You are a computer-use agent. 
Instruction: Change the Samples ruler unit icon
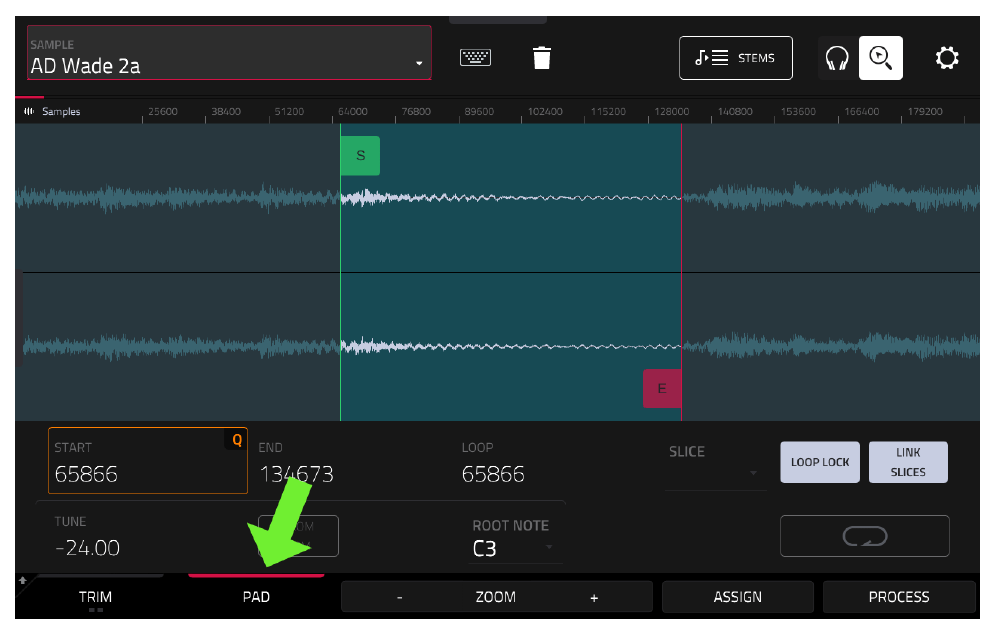[x=29, y=111]
